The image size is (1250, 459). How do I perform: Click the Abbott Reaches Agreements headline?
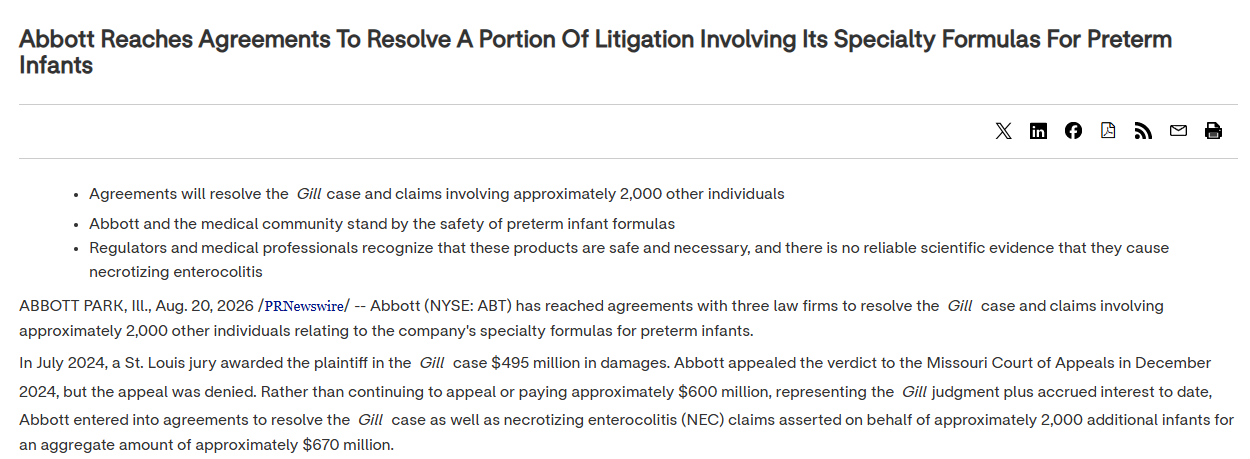pos(595,52)
